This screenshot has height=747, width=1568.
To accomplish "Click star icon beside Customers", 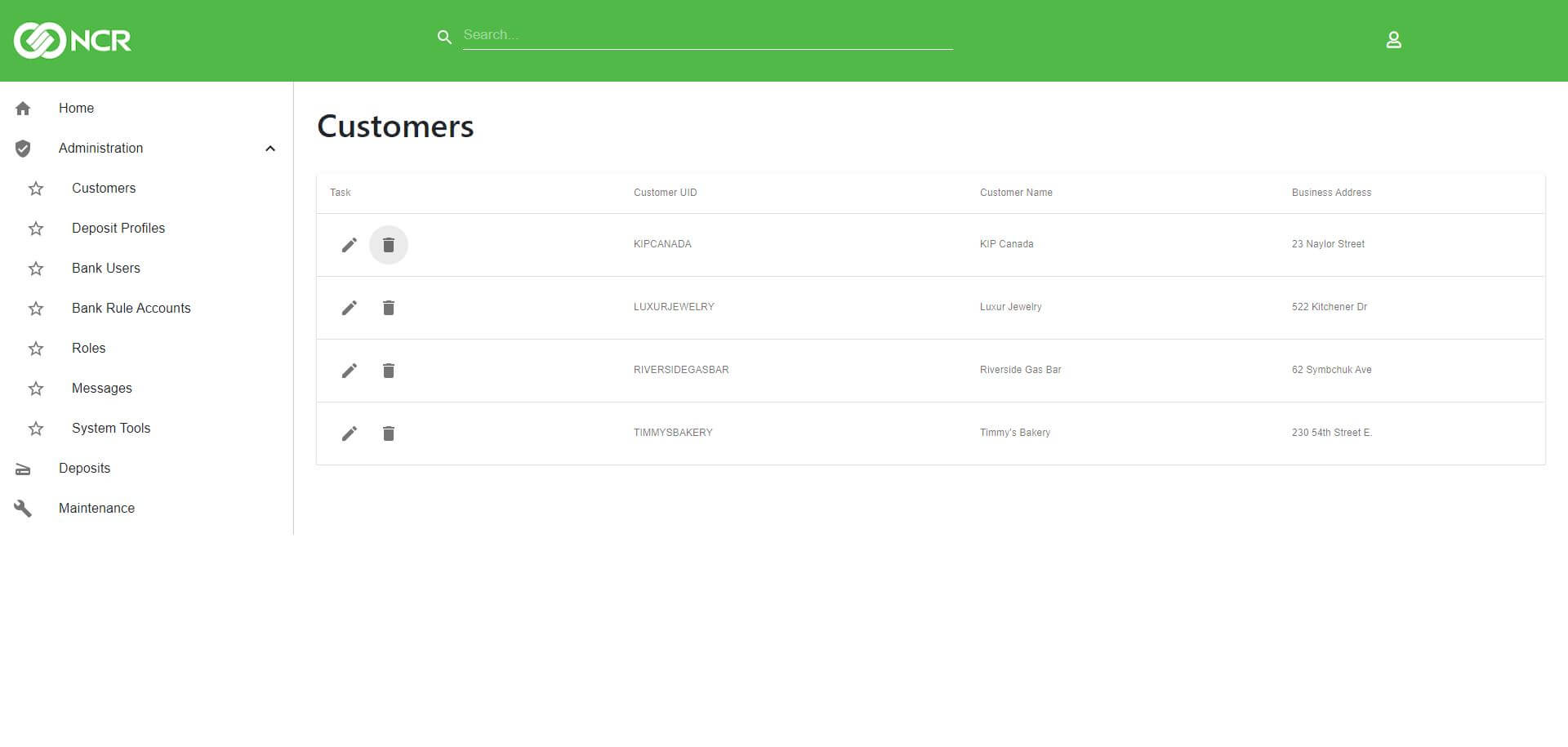I will (36, 189).
